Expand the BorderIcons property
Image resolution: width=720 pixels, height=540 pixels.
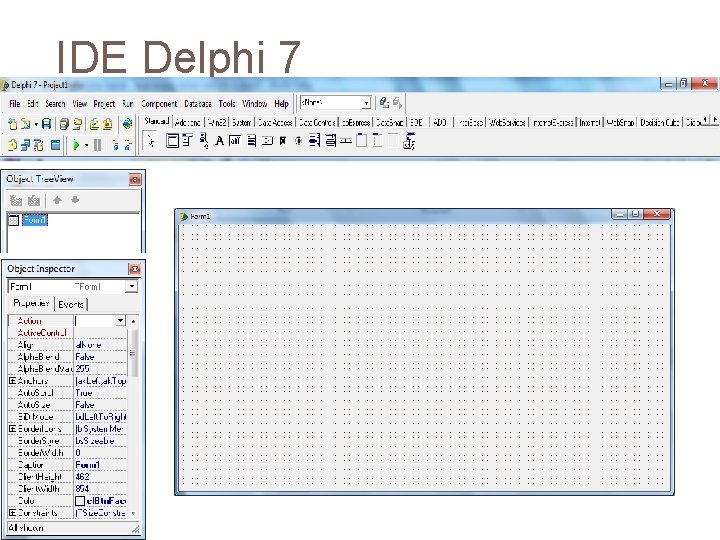(12, 428)
